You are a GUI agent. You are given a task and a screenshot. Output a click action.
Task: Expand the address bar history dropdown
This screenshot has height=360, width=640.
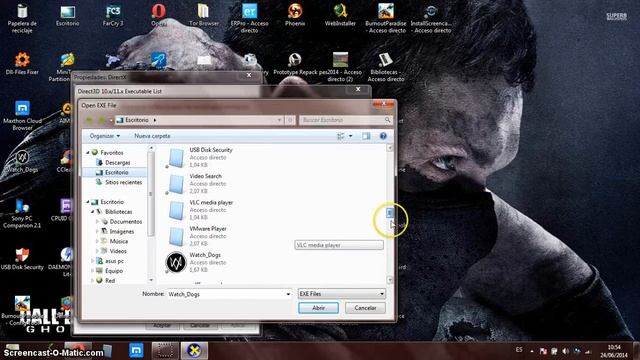[279, 120]
